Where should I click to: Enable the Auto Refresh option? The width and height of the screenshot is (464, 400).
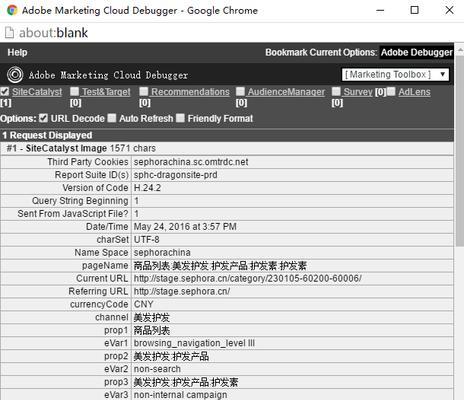pyautogui.click(x=112, y=118)
